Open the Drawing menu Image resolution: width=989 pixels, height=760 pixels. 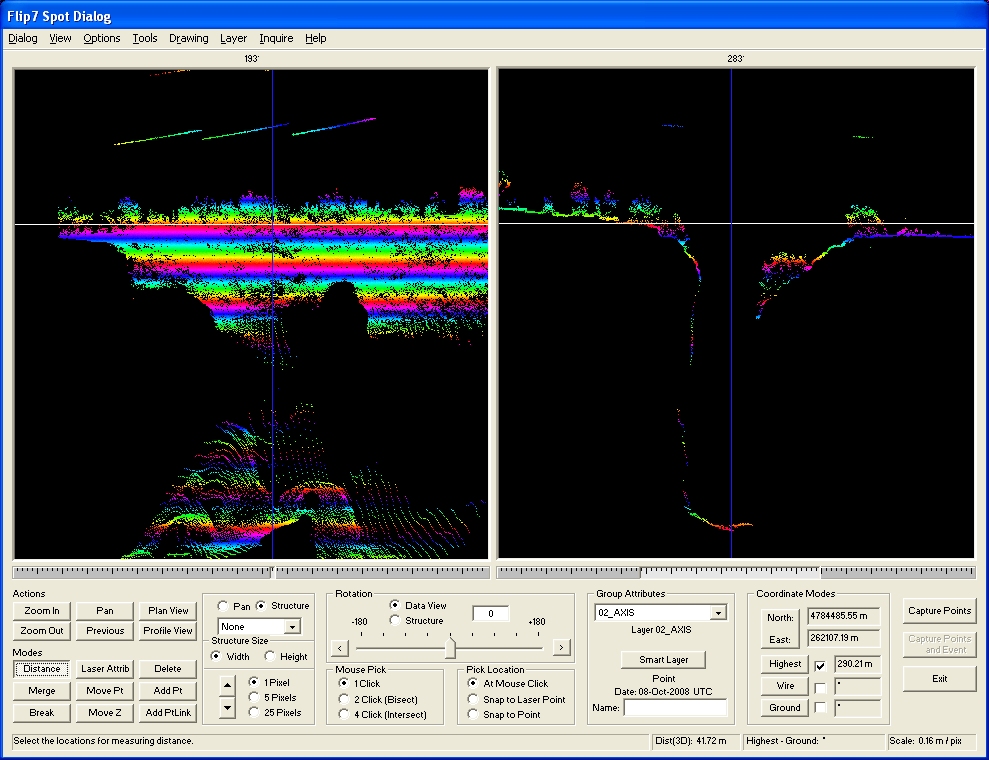188,38
